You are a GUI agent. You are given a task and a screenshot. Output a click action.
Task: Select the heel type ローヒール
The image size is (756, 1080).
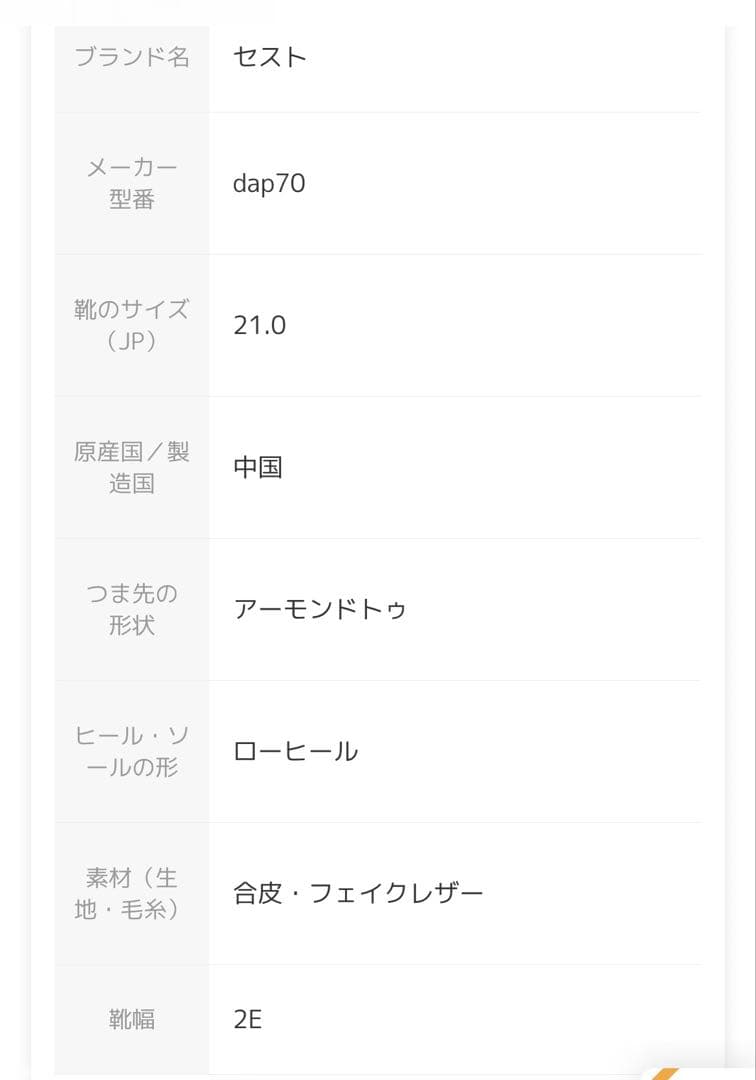tap(295, 751)
